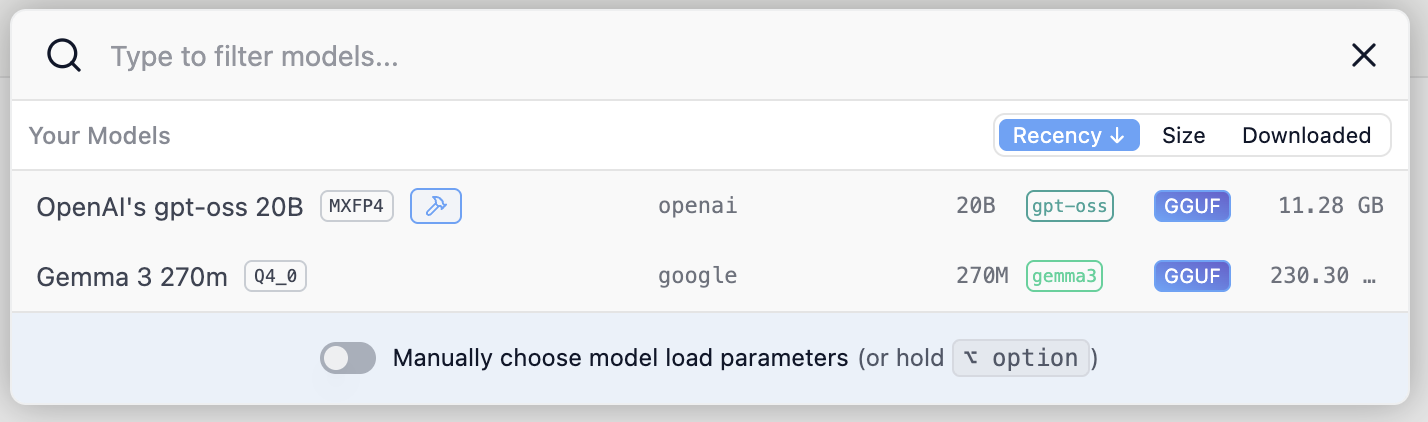
Task: Click the google publisher label
Action: [x=697, y=276]
